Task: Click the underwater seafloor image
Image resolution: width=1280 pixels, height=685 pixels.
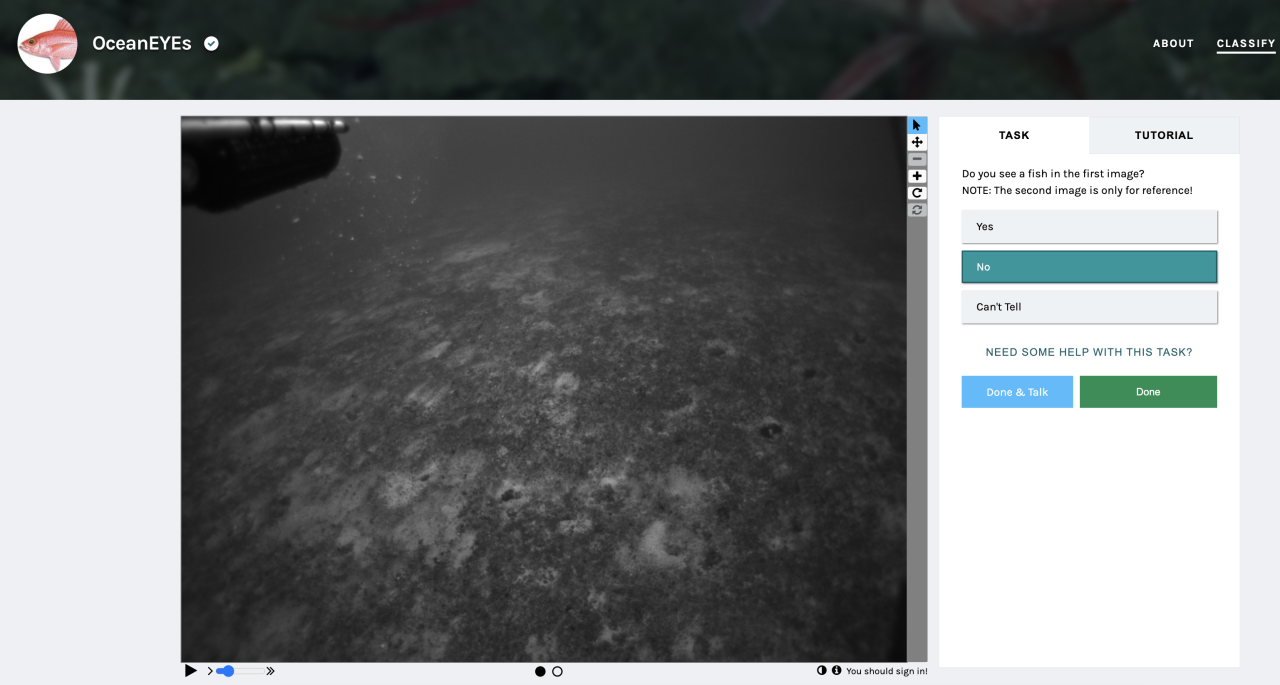Action: pyautogui.click(x=544, y=389)
